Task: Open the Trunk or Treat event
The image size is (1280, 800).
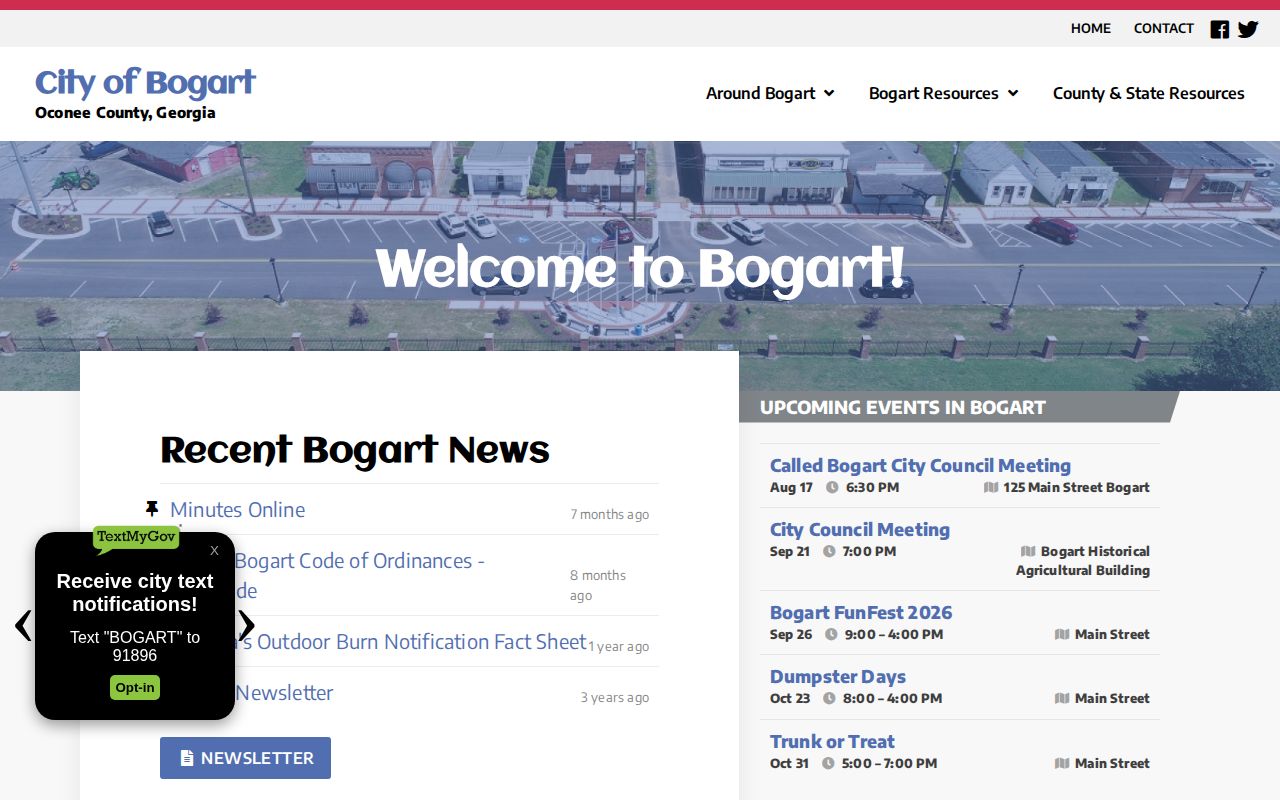Action: (832, 742)
